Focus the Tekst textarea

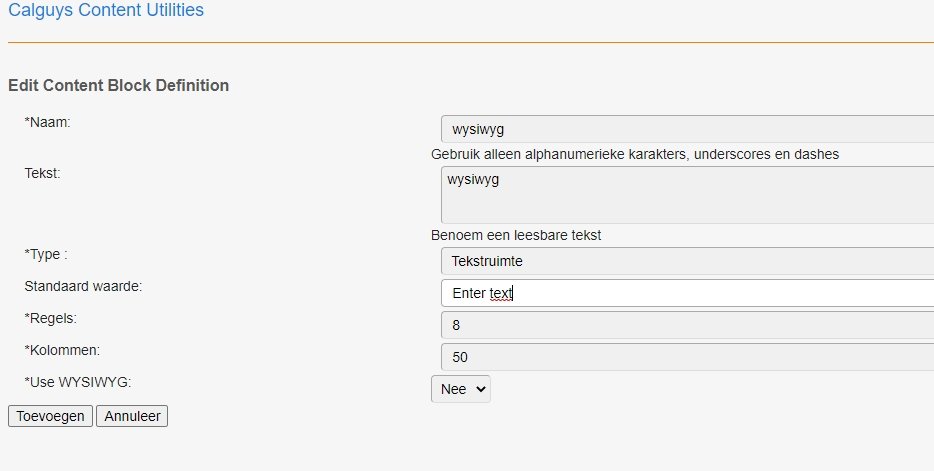click(686, 194)
